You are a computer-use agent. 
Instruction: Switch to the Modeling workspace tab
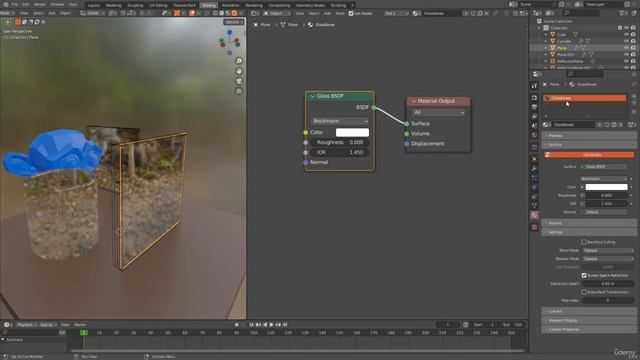tap(113, 5)
